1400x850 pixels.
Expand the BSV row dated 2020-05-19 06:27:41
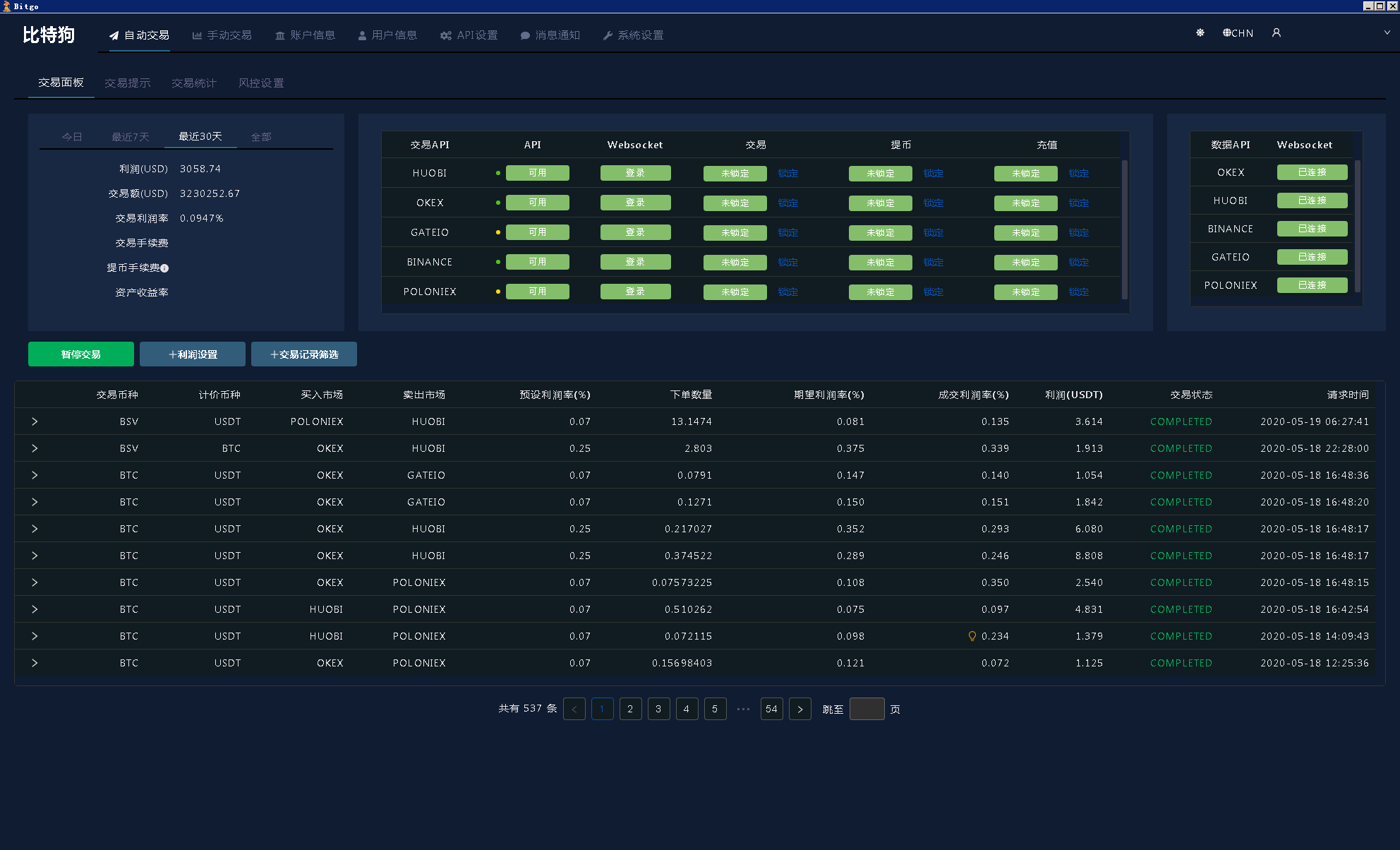coord(35,421)
